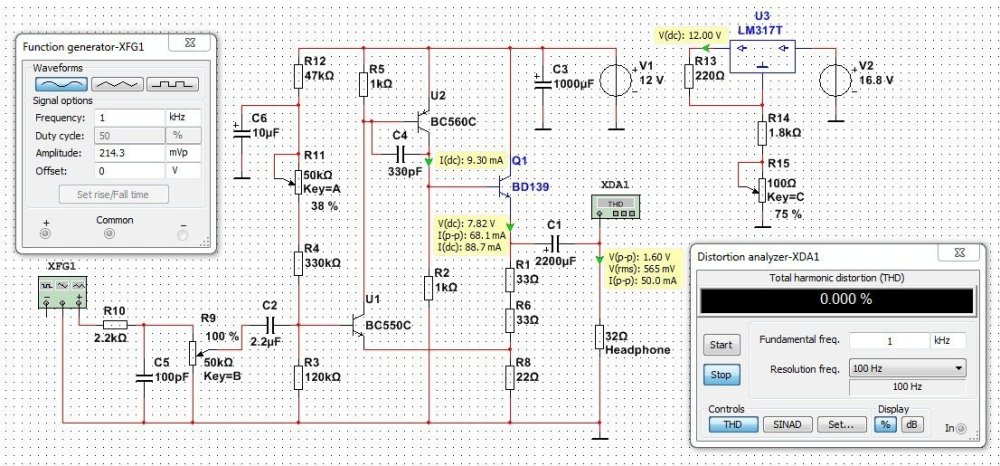Open the Amplitude unit mVp selector
This screenshot has width=1000, height=466.
tap(182, 153)
